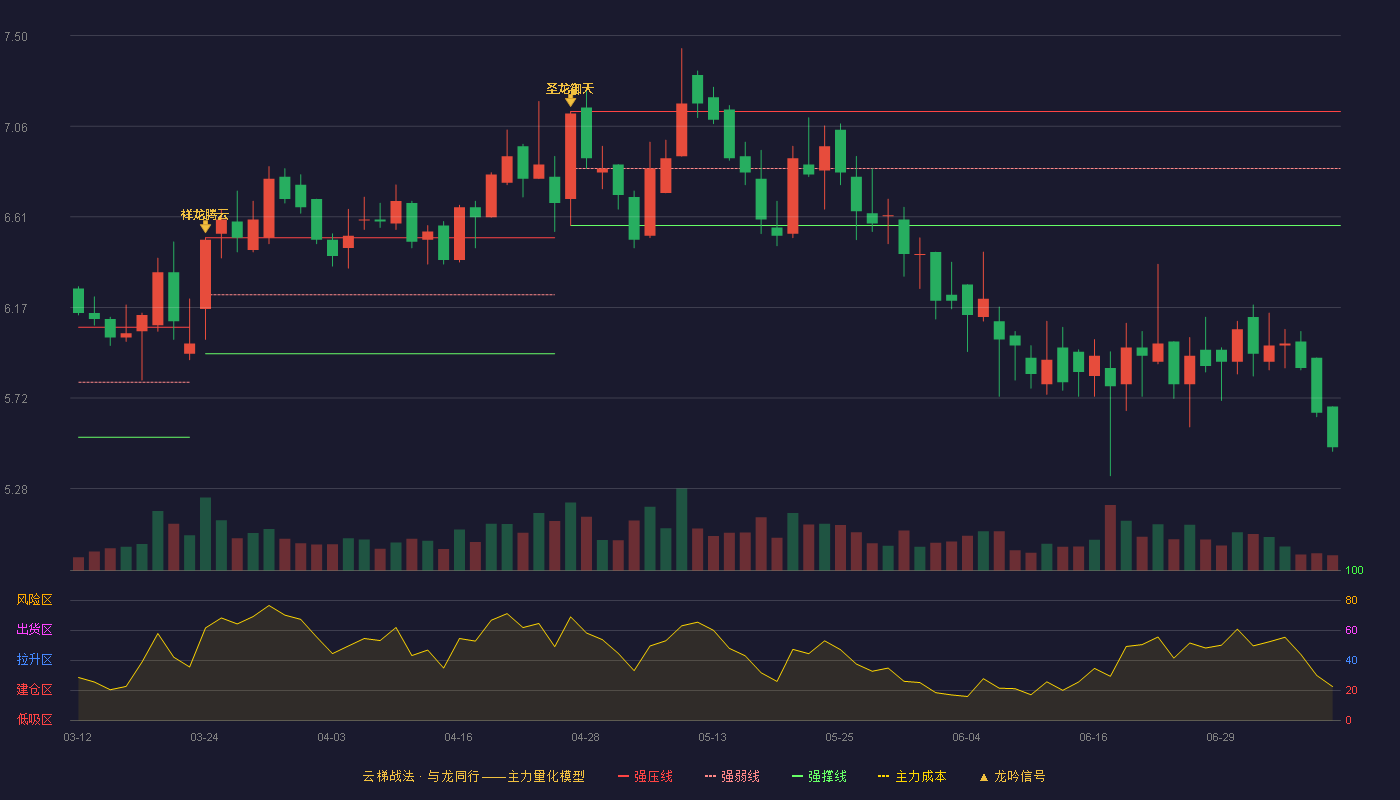The width and height of the screenshot is (1400, 800).
Task: Click the 6.61 price axis label
Action: [x=16, y=218]
